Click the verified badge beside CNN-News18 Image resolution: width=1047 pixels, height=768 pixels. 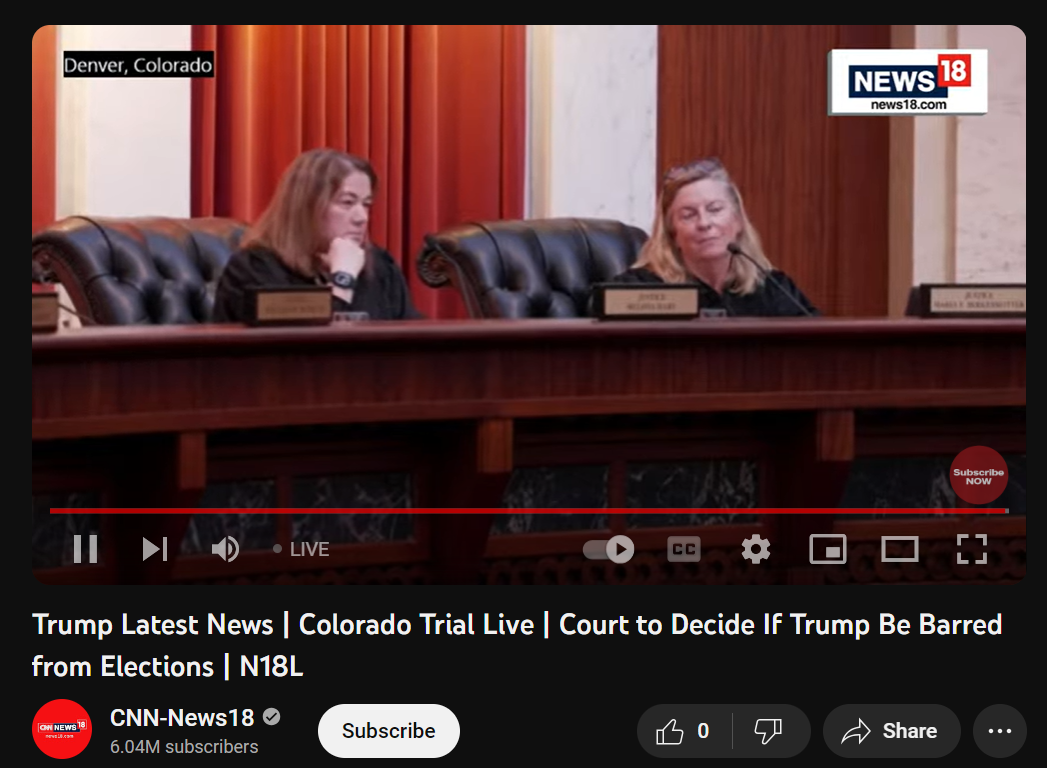point(271,717)
